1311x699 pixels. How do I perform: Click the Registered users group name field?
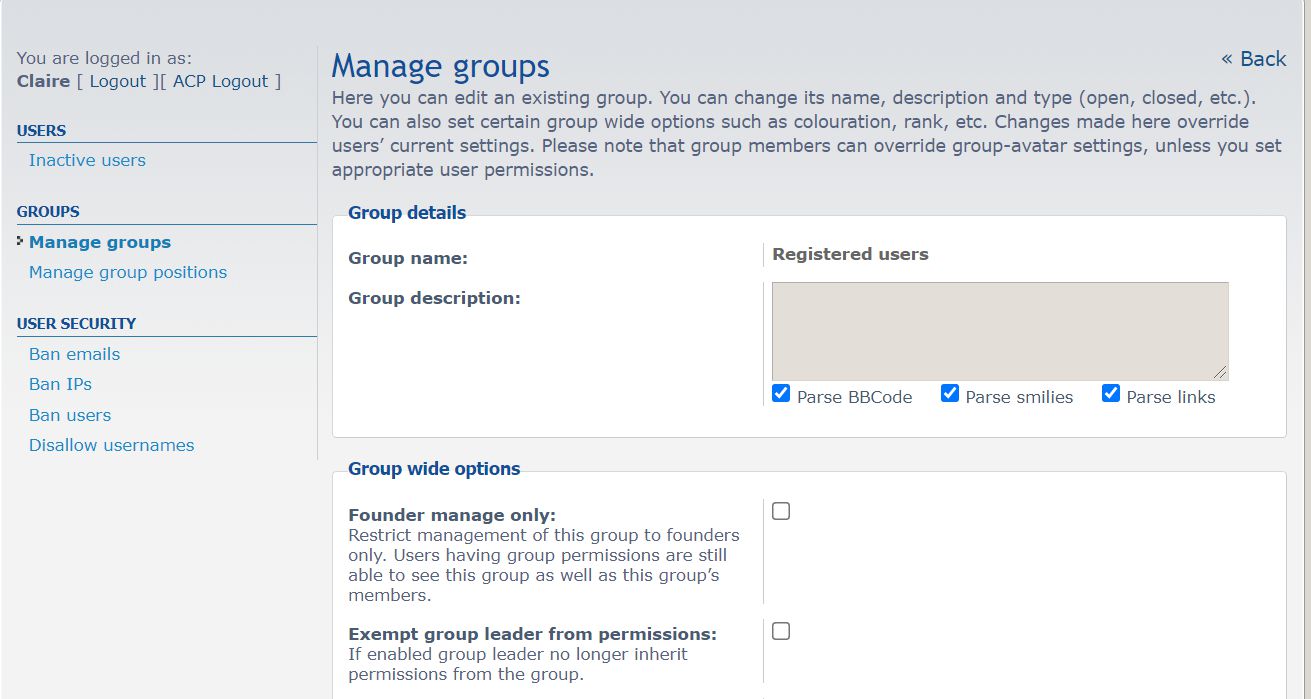click(x=850, y=254)
